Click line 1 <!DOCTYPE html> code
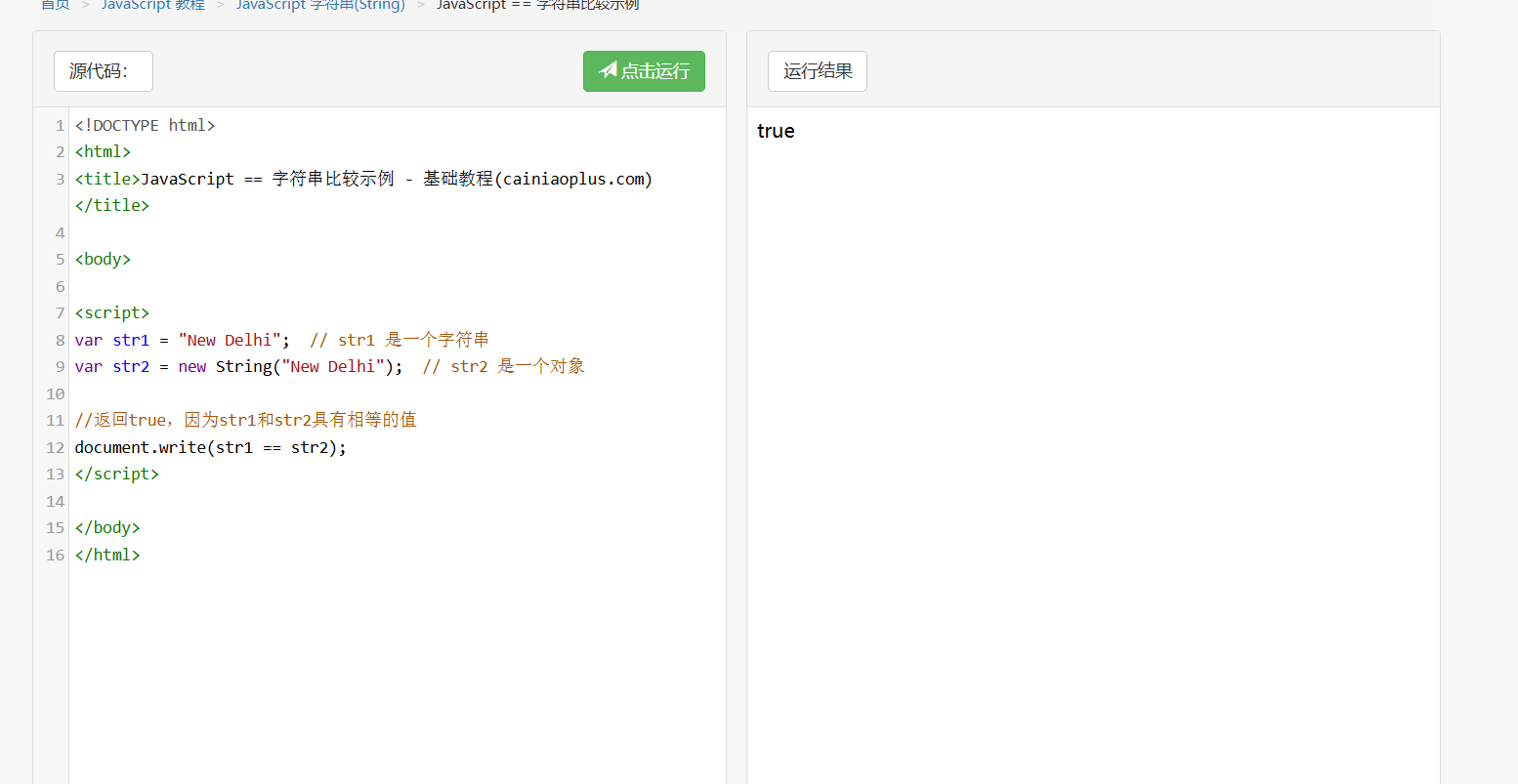1518x784 pixels. pyautogui.click(x=145, y=125)
